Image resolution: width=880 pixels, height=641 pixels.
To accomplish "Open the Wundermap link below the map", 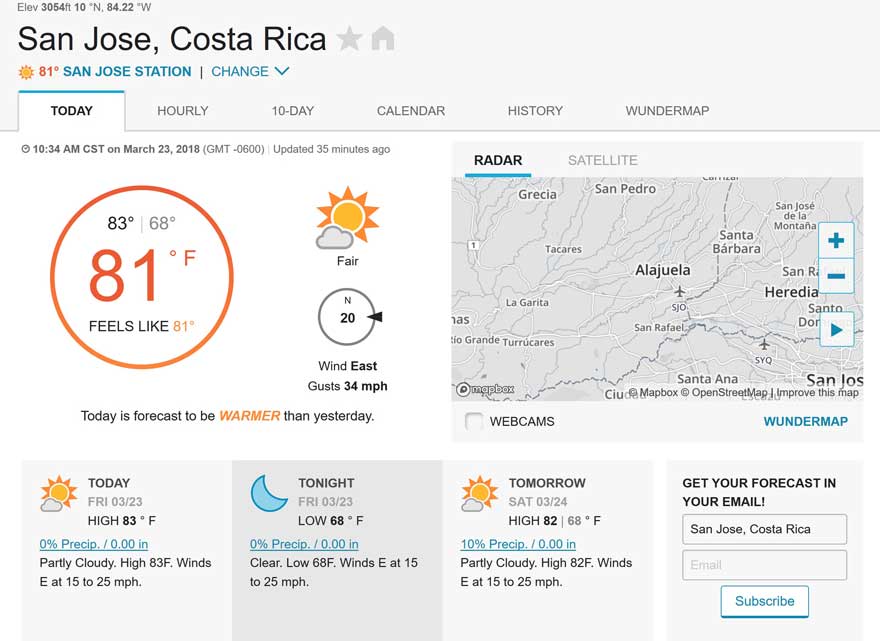I will coord(805,422).
